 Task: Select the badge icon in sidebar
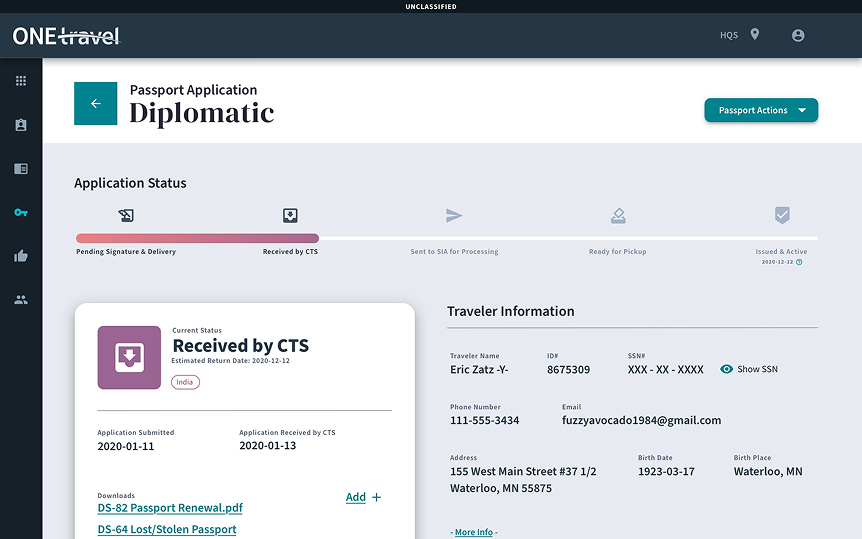pos(21,125)
